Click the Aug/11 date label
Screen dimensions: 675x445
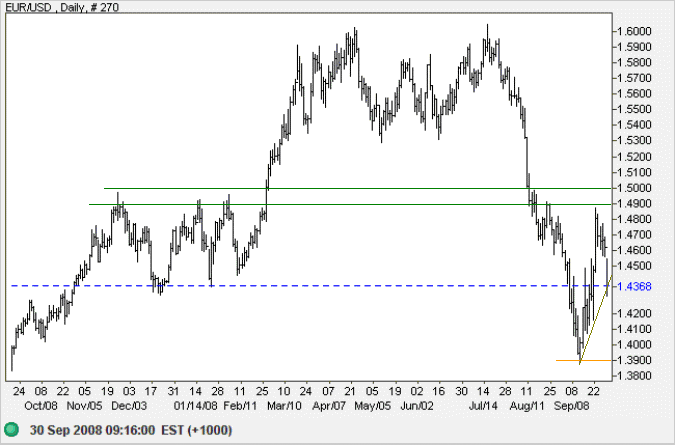(x=527, y=406)
